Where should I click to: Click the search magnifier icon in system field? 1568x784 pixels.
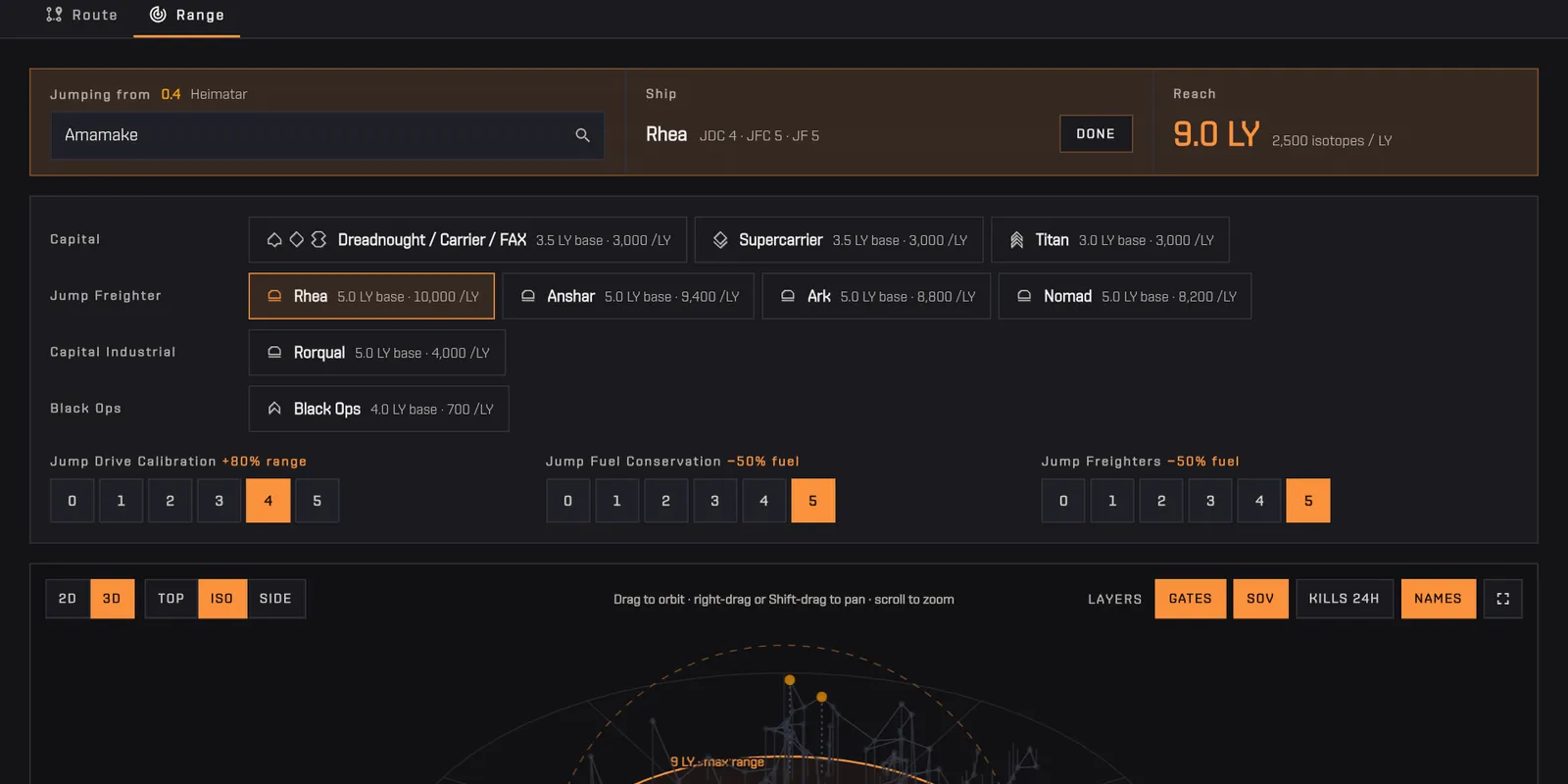[582, 135]
